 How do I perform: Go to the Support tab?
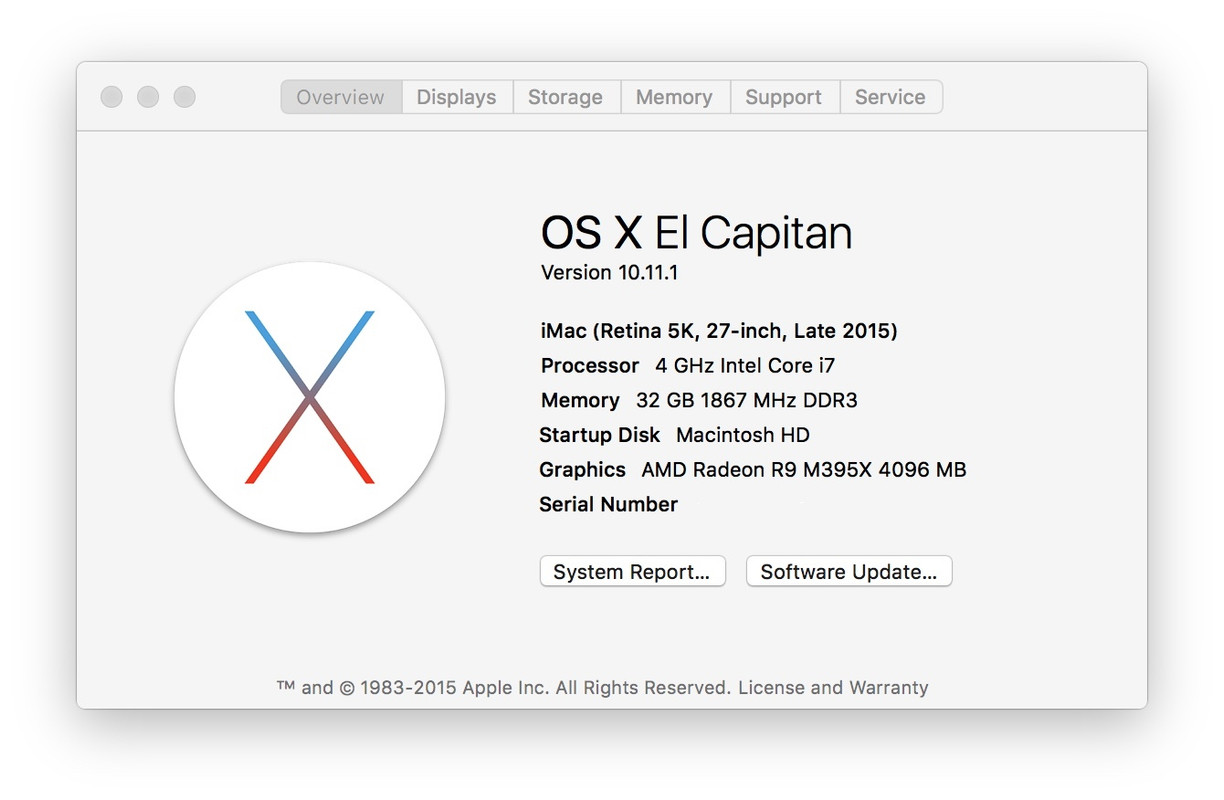(784, 97)
